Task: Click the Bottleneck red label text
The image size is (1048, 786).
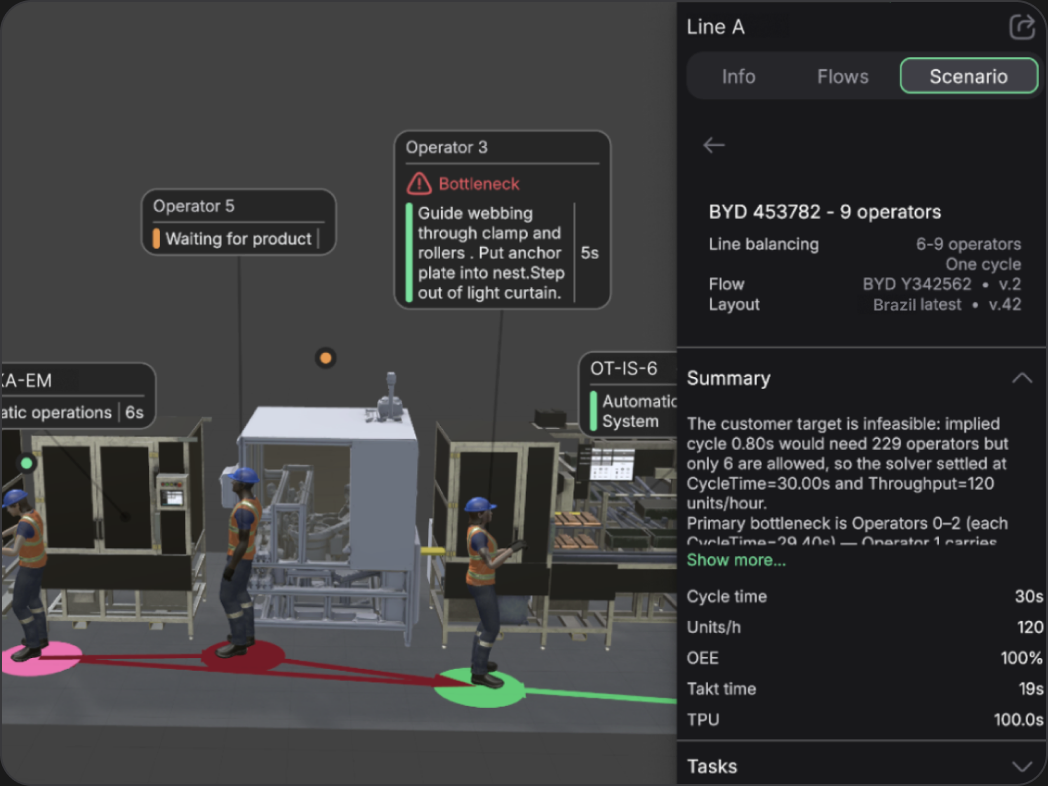Action: 479,184
